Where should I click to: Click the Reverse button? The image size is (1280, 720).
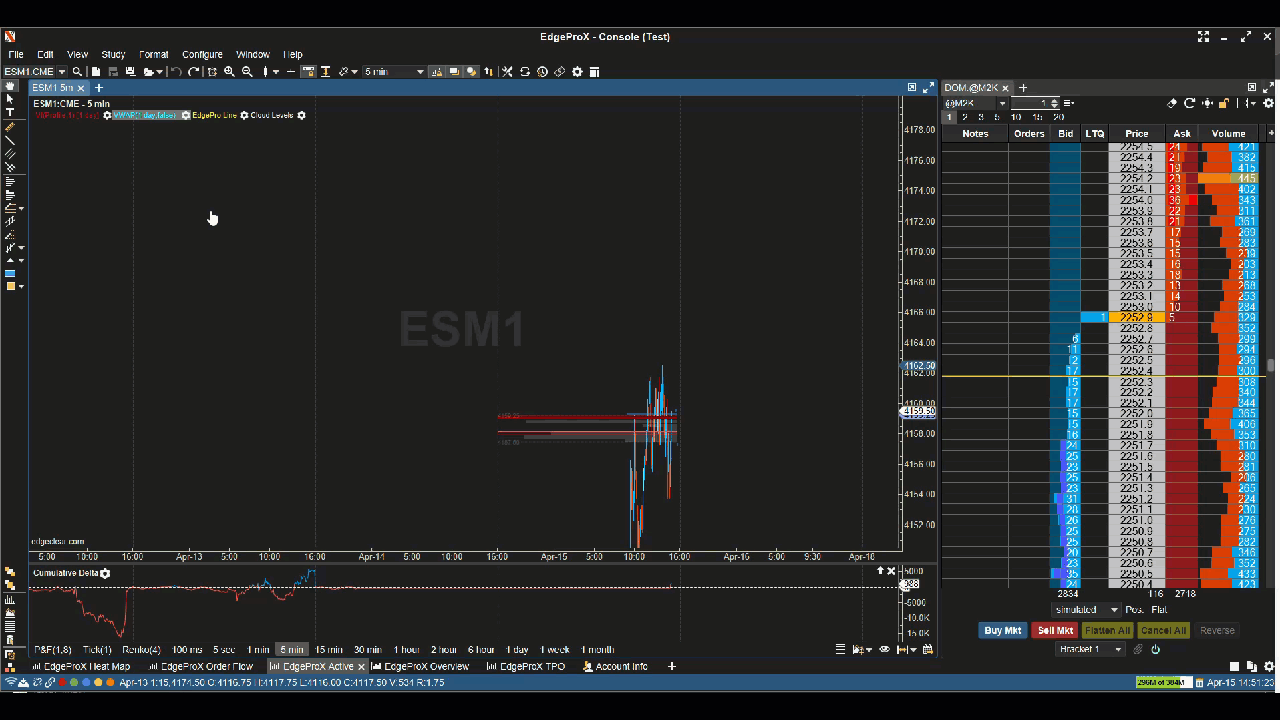(1217, 630)
